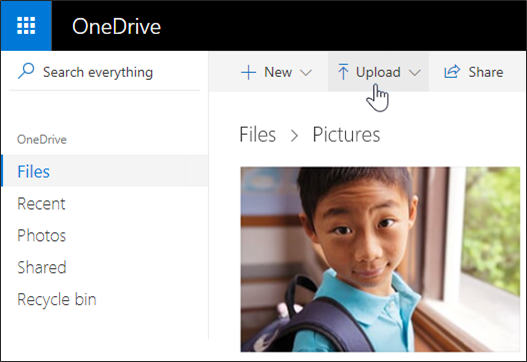
Task: Select Files in the sidebar
Action: 105,171
